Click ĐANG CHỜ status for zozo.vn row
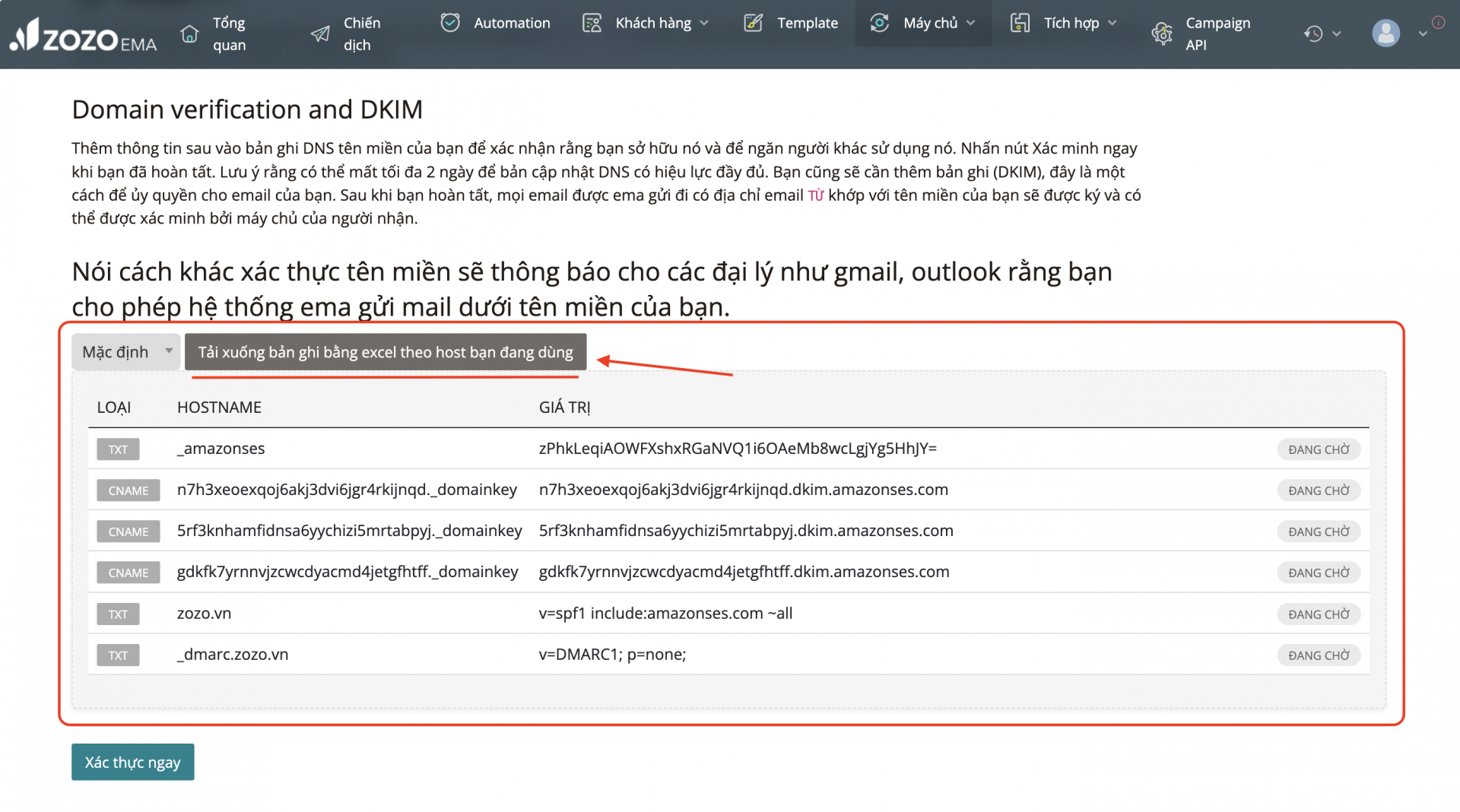1460x812 pixels. pyautogui.click(x=1319, y=614)
